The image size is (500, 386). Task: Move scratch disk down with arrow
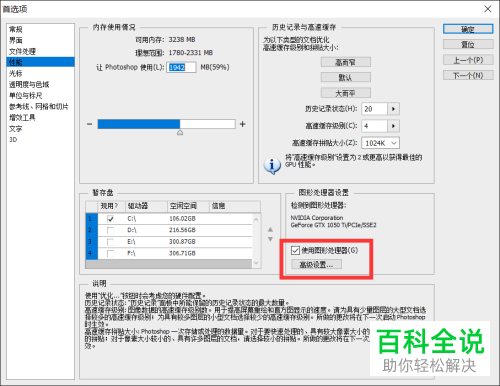click(270, 239)
